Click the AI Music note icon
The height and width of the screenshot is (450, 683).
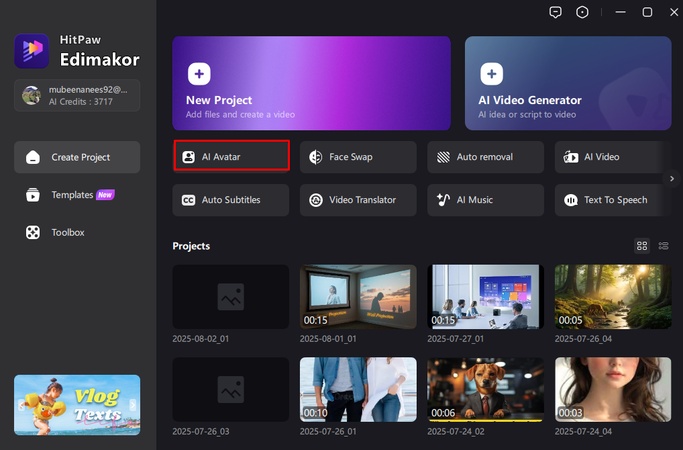point(443,200)
